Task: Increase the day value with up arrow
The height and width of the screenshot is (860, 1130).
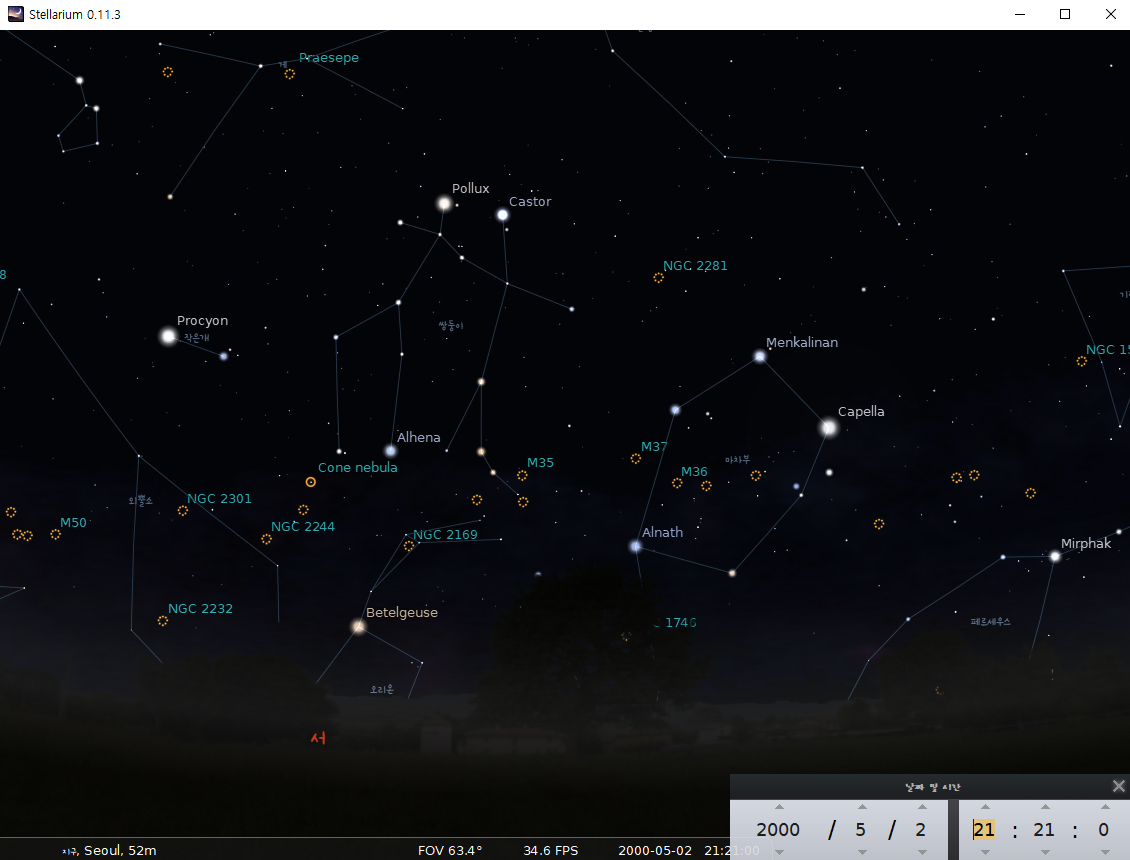Action: (x=922, y=807)
